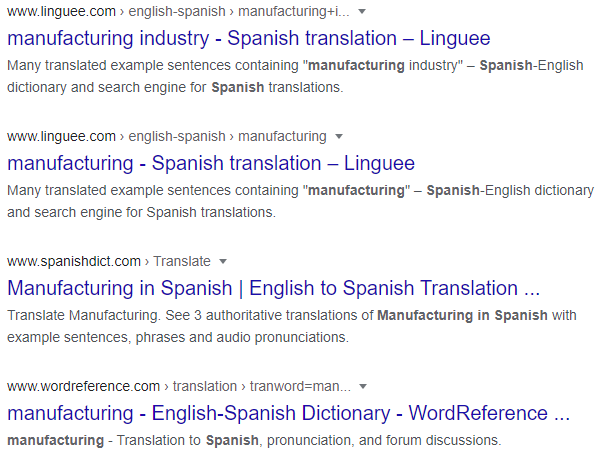This screenshot has height=455, width=603.
Task: Open 'manufacturing - English-Spanish Dictionary - WordReference' result
Action: pyautogui.click(x=288, y=413)
